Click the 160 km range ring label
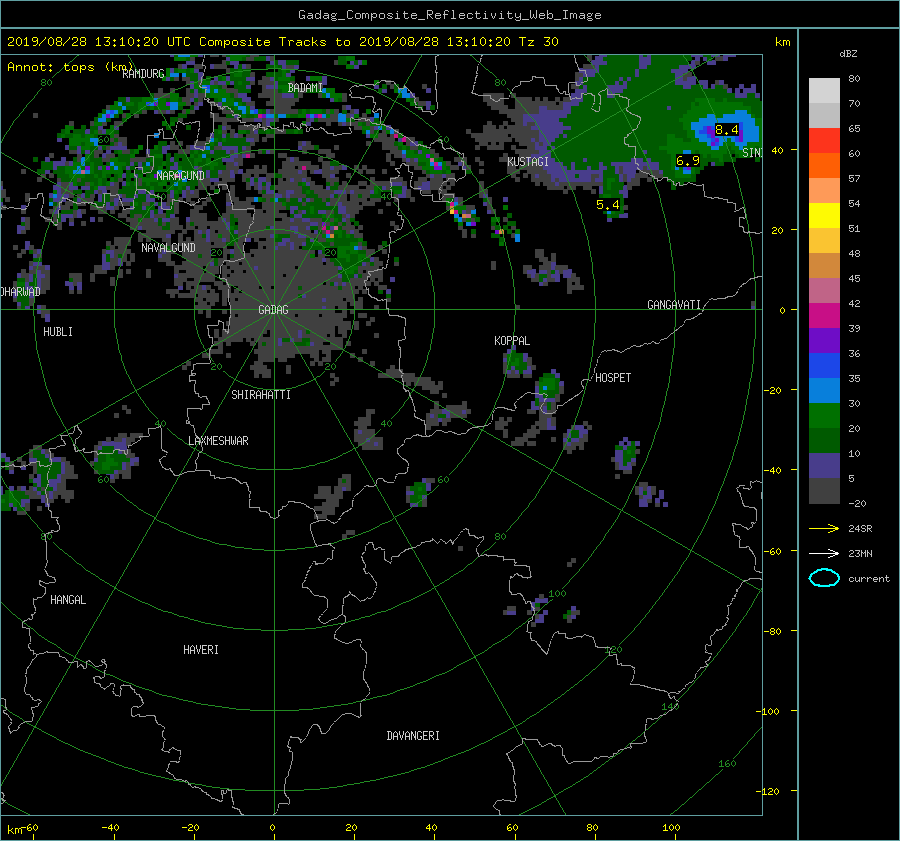Image resolution: width=900 pixels, height=841 pixels. tap(727, 764)
